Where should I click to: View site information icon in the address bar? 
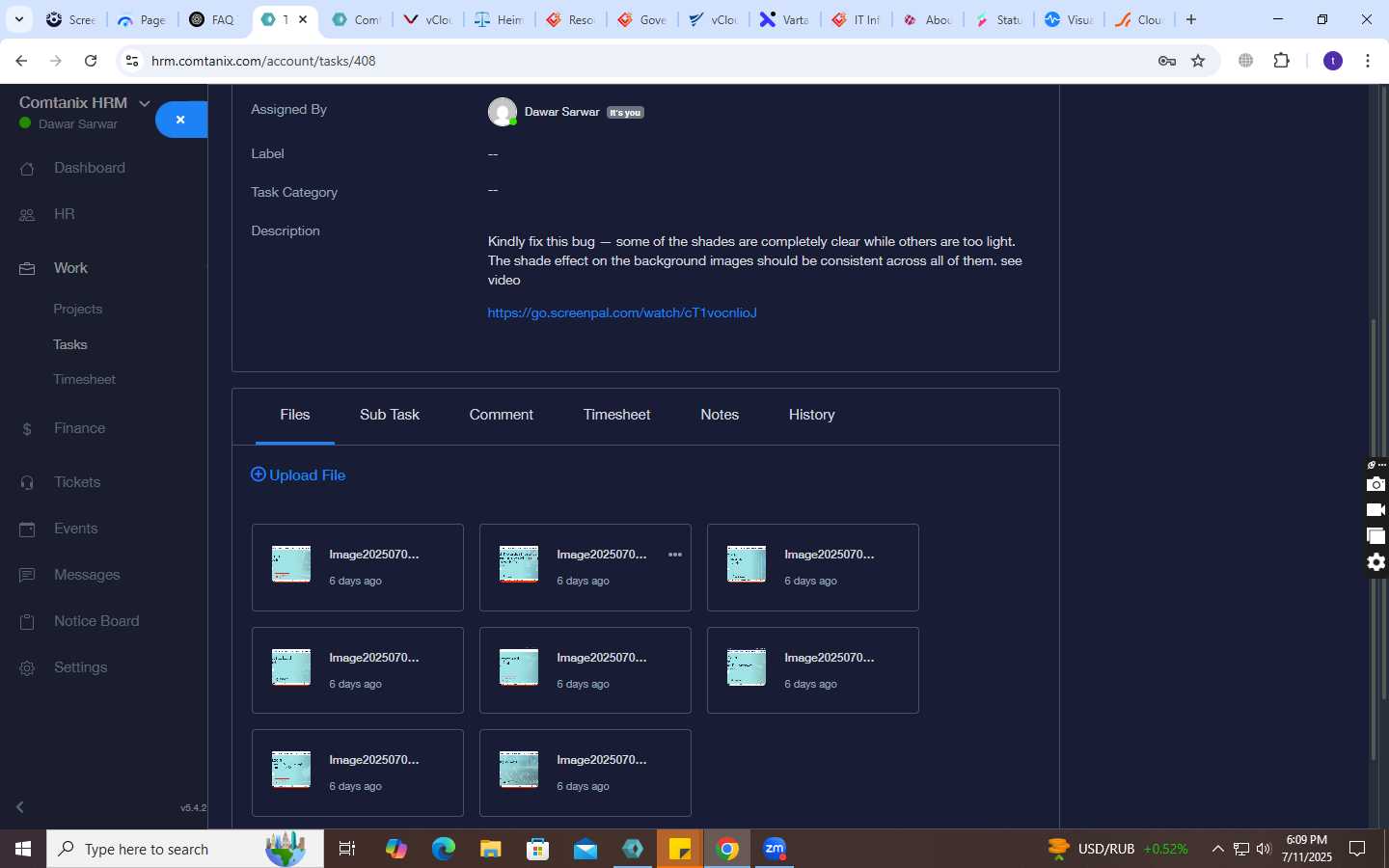132,61
